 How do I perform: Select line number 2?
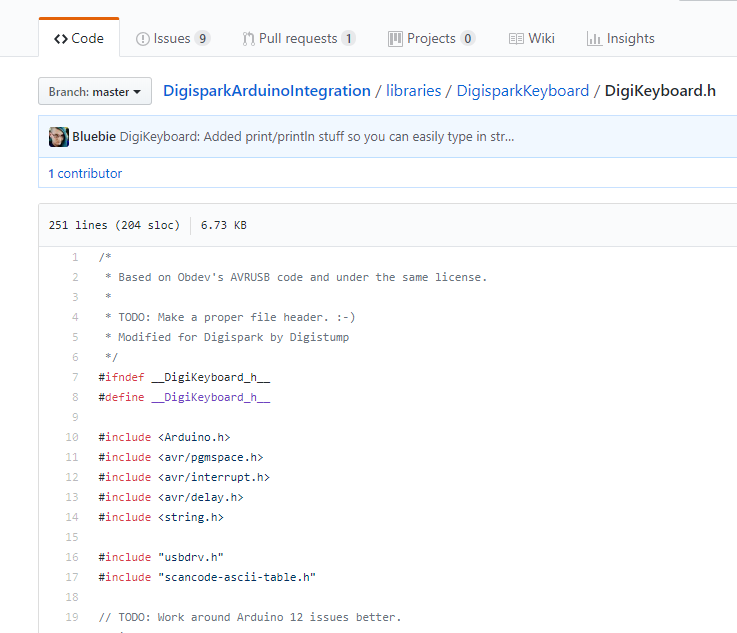pos(75,277)
